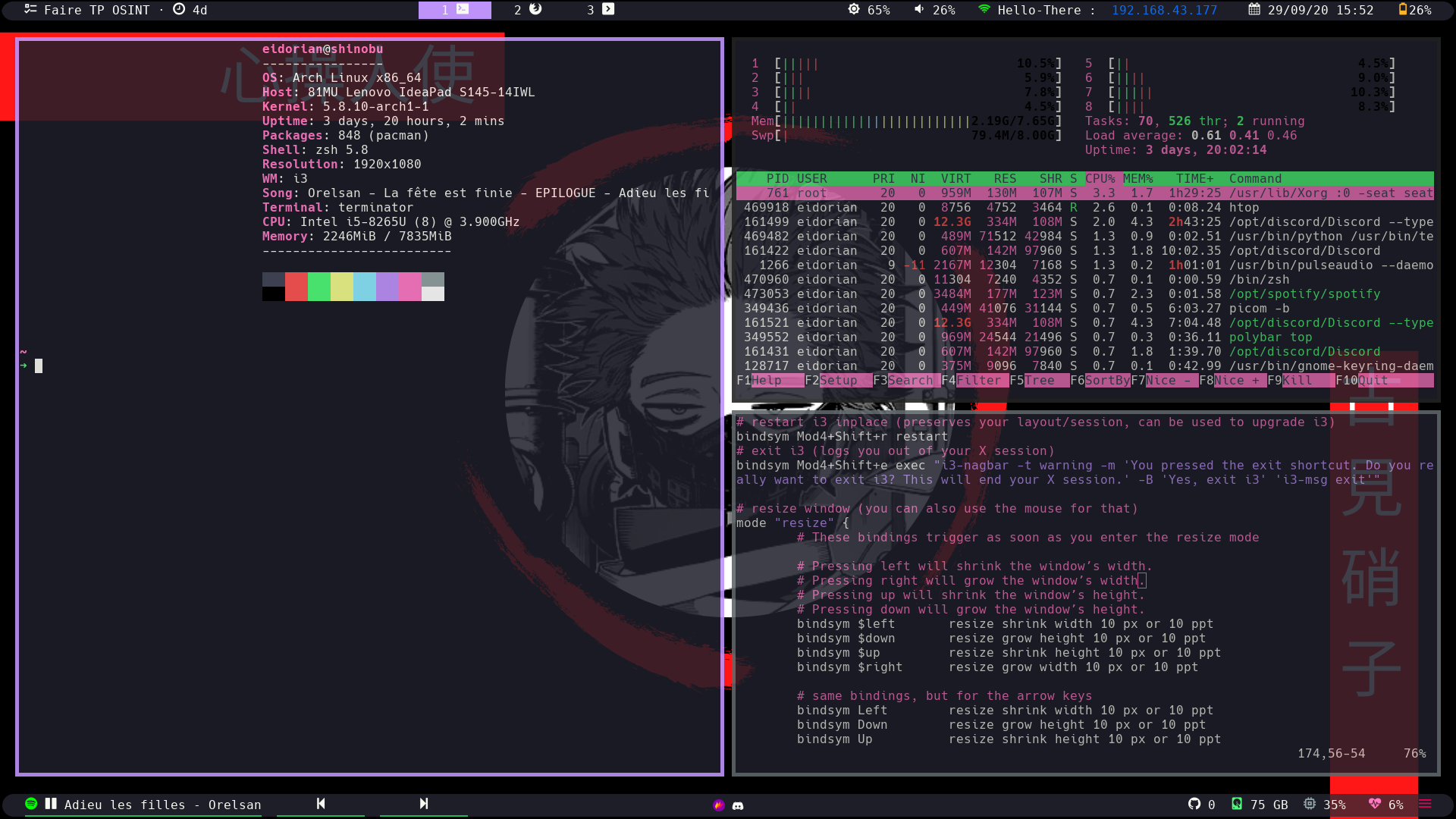Click the Spotify icon in the bottom bar
Viewport: 1456px width, 819px height.
pyautogui.click(x=31, y=804)
